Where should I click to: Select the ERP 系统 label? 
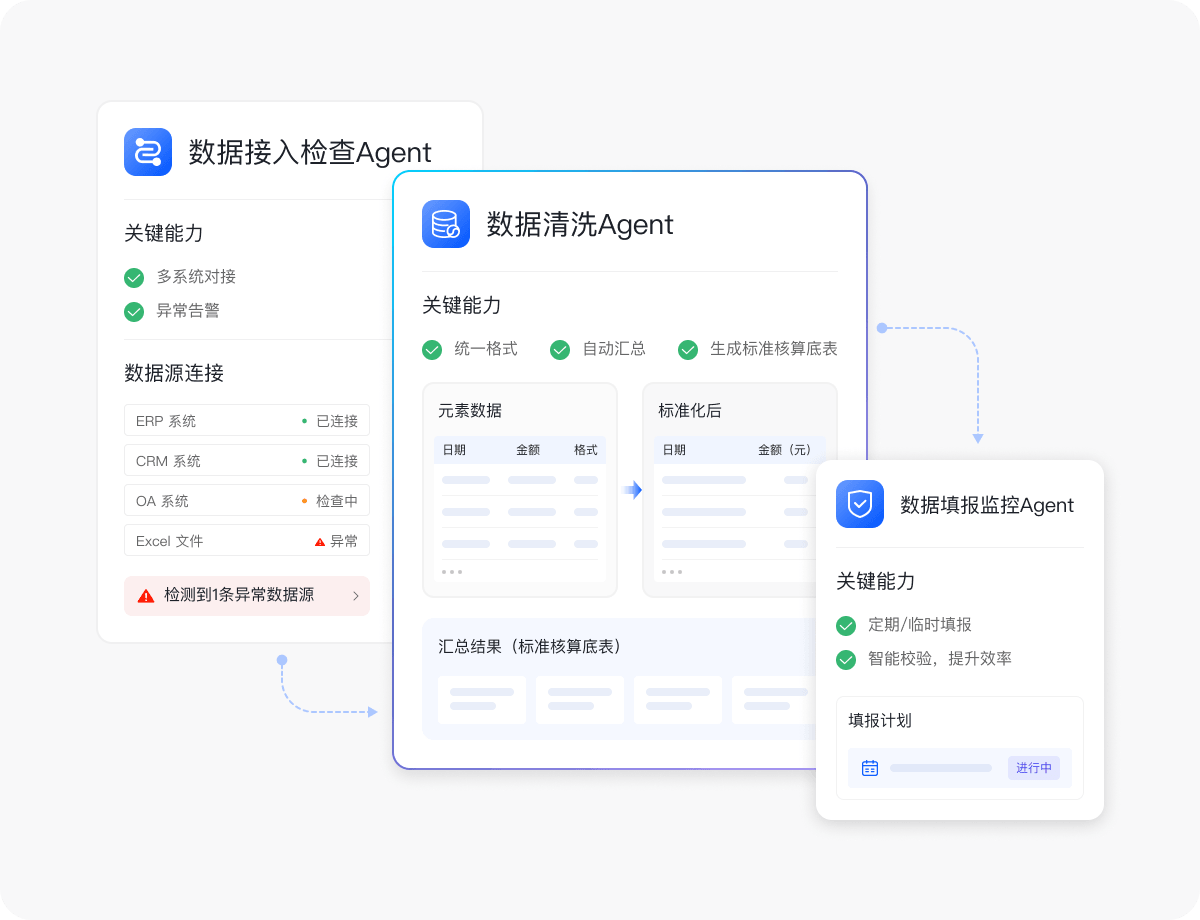166,421
